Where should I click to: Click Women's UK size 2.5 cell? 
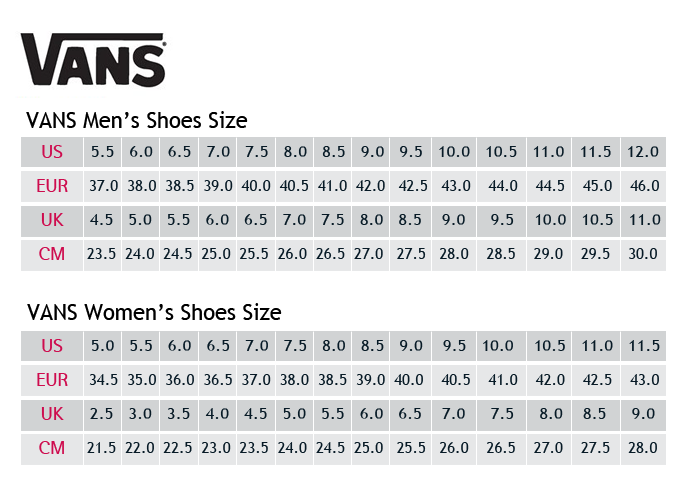coord(102,414)
